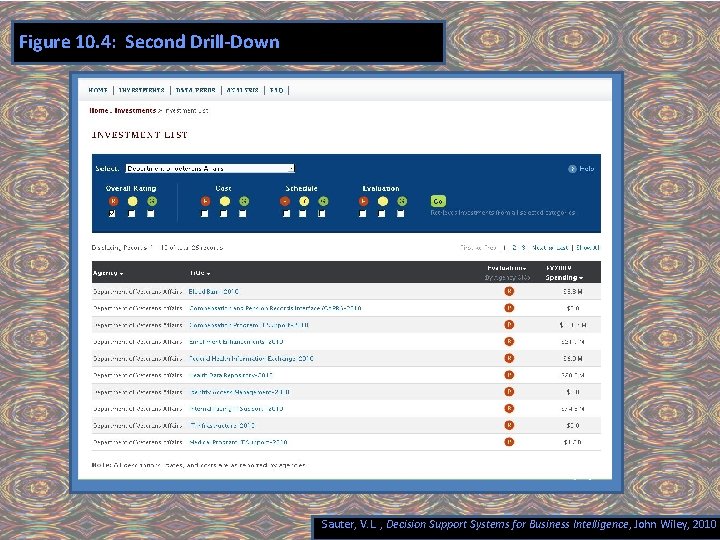Check the yellow Evaluation checkbox
The width and height of the screenshot is (720, 540).
click(x=382, y=214)
